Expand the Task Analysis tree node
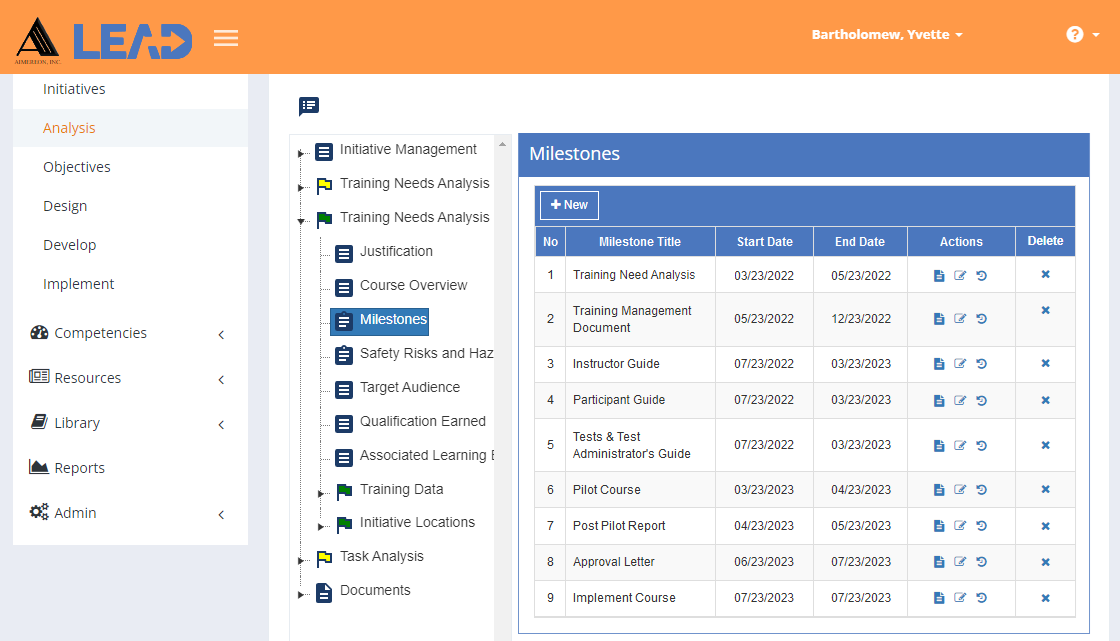This screenshot has width=1120, height=641. pyautogui.click(x=301, y=560)
